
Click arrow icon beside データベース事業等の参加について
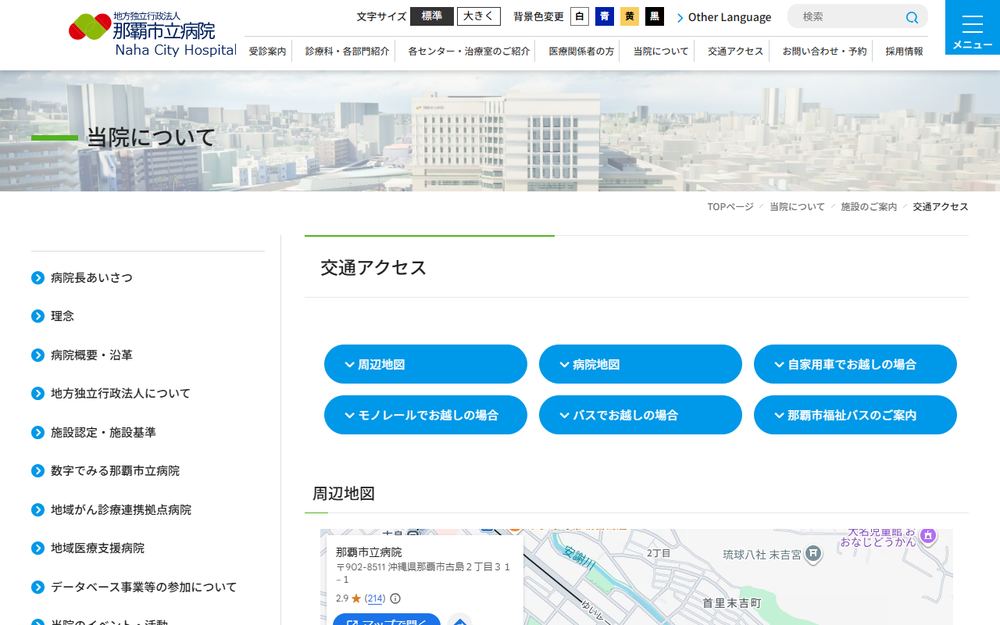point(38,587)
